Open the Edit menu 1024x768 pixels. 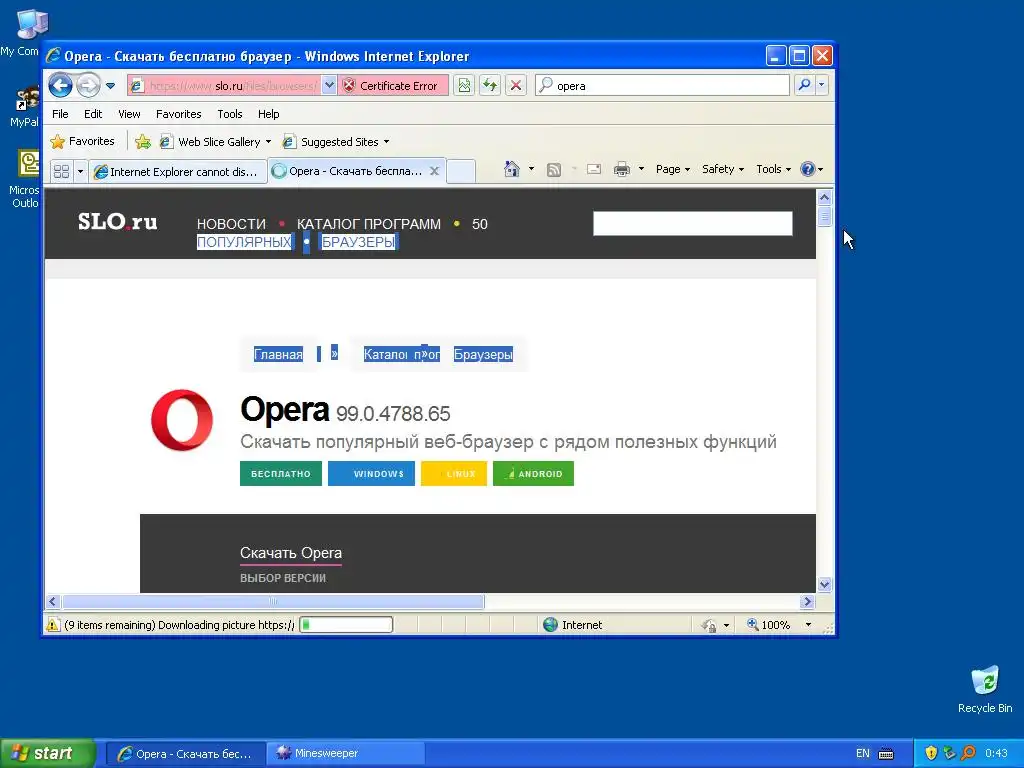coord(93,114)
